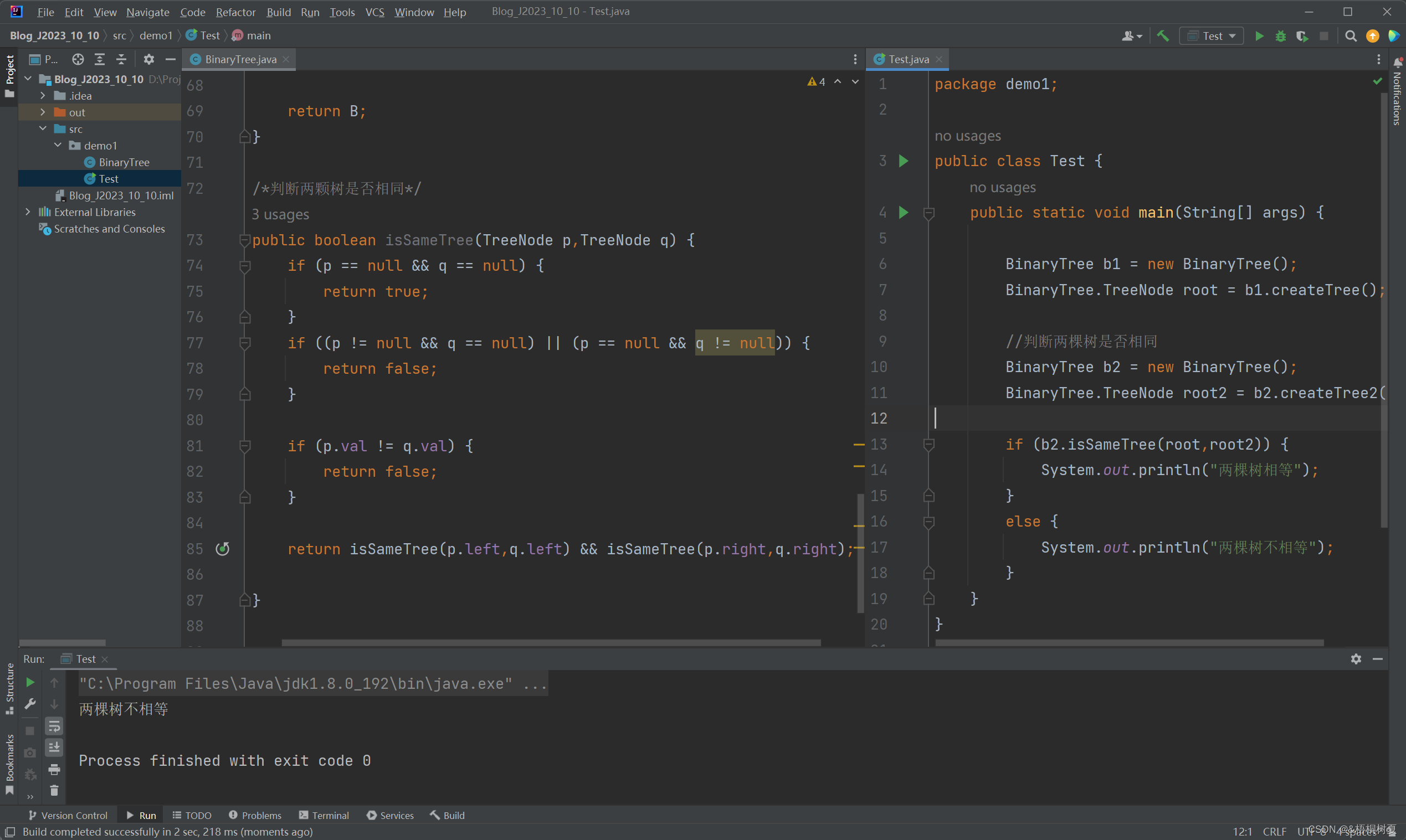
Task: Click recursive call gutter icon line 85
Action: tap(223, 549)
